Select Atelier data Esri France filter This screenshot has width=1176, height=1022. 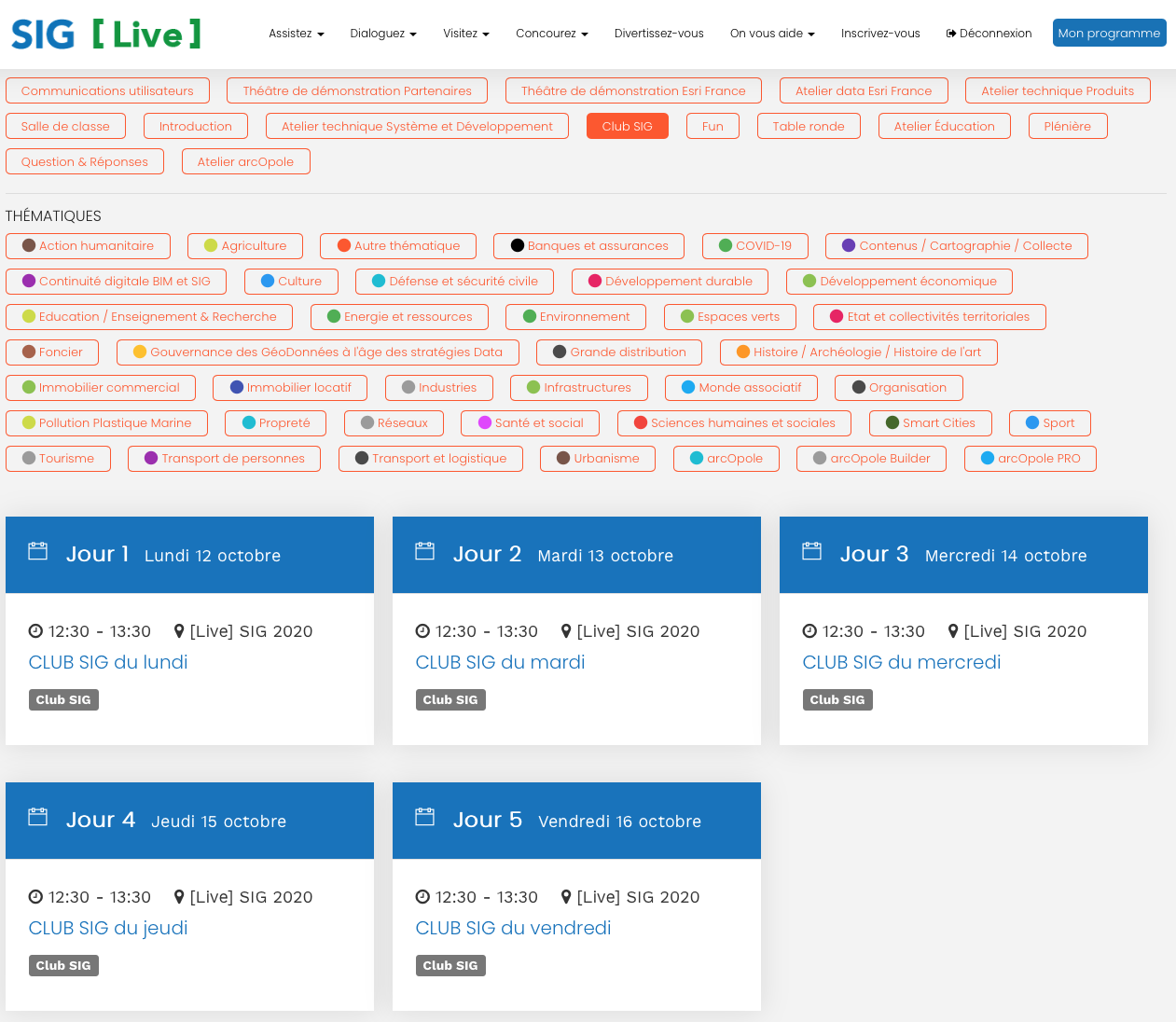[864, 90]
